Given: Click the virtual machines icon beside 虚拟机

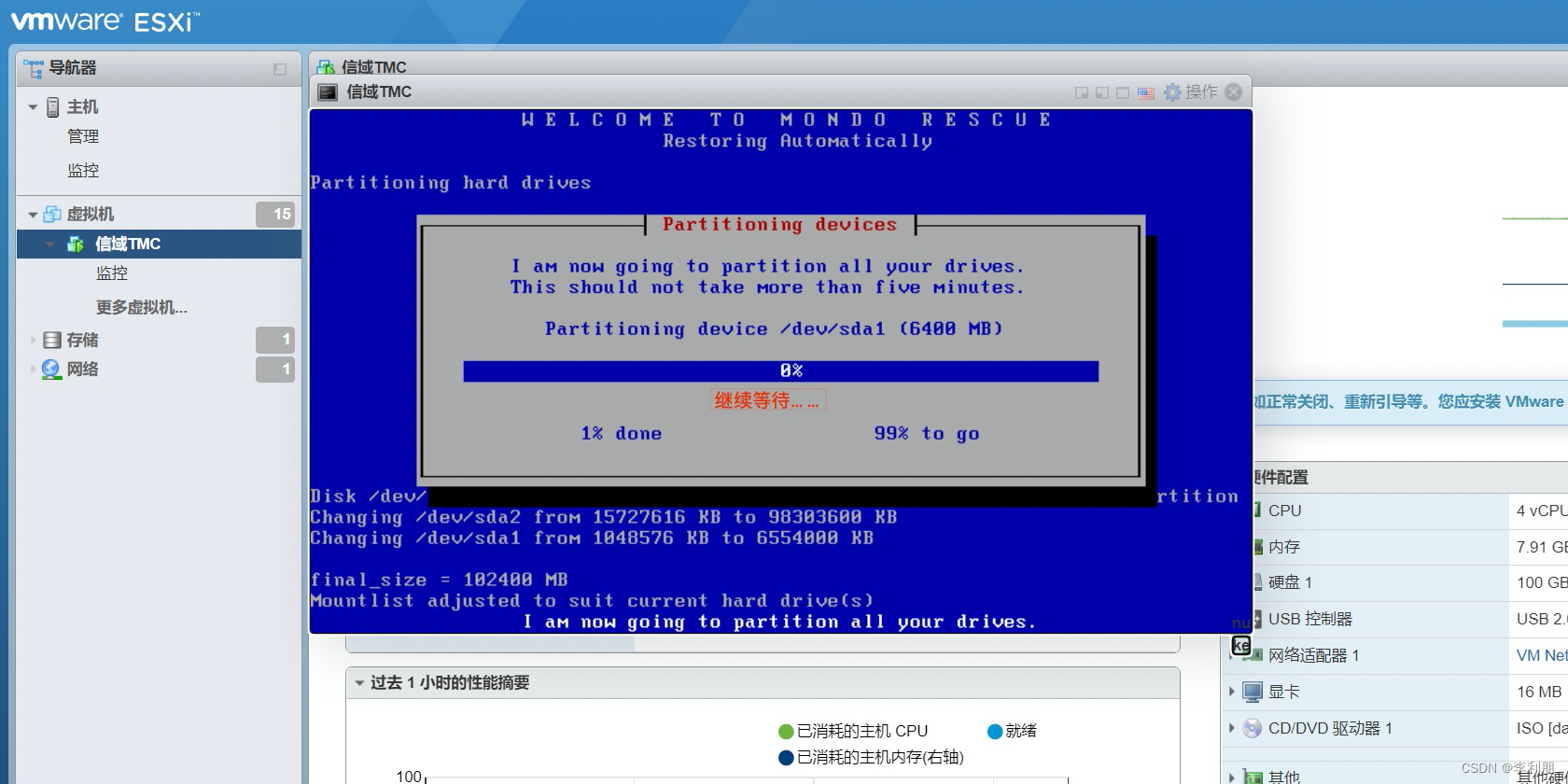Looking at the screenshot, I should click(52, 215).
